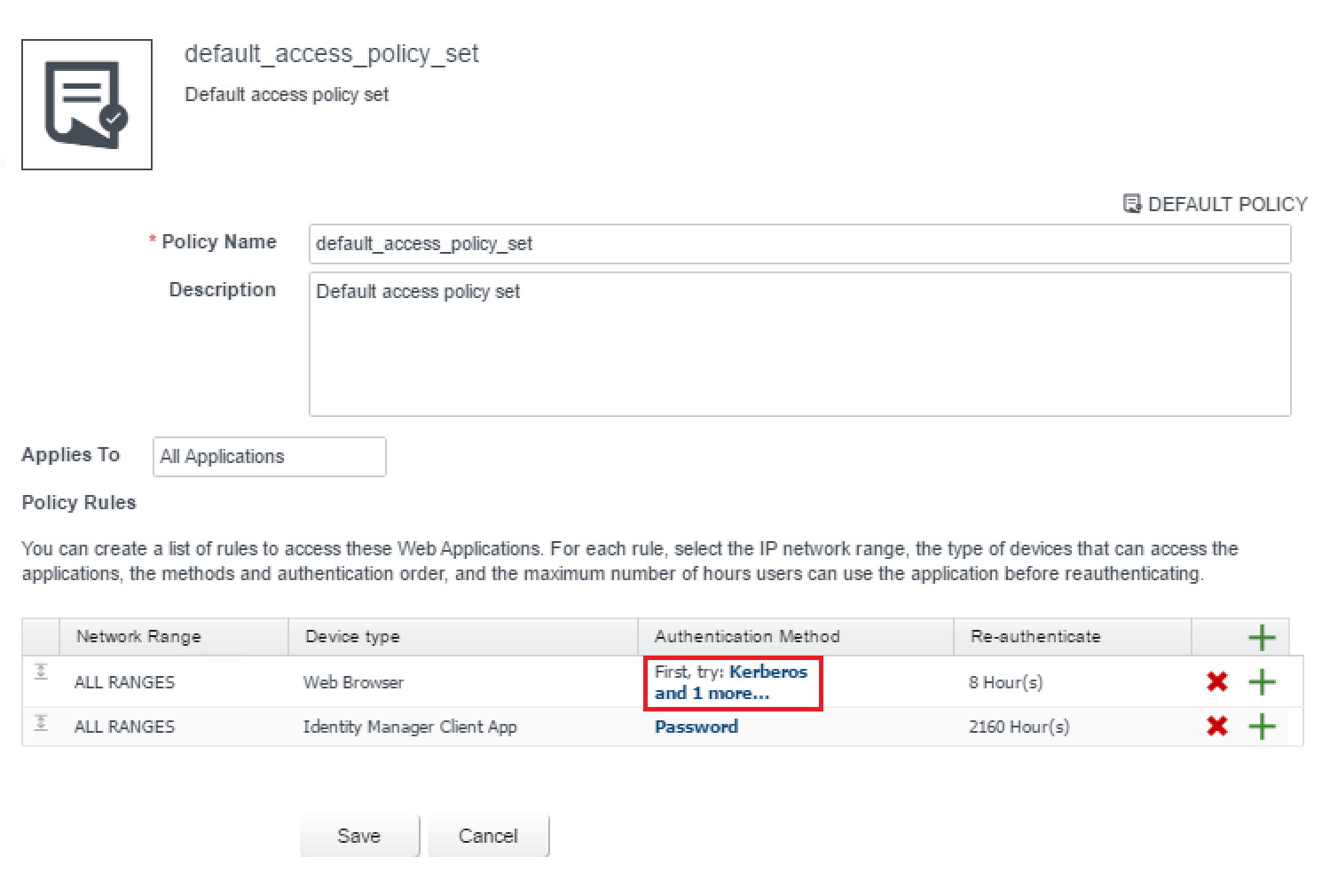1322x896 pixels.
Task: Click inside the Policy Name field
Action: (799, 244)
